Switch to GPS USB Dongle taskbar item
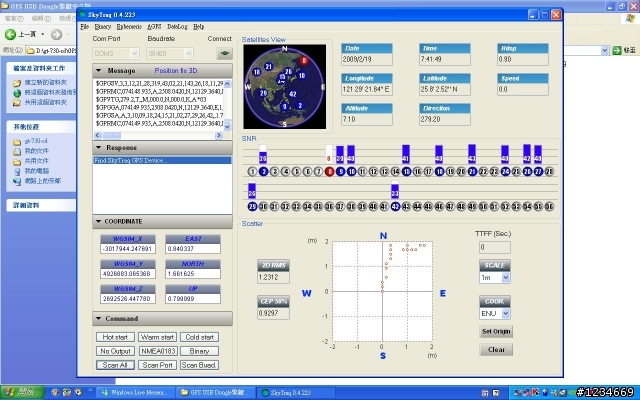Screen dimensions: 640x400 click(x=216, y=393)
